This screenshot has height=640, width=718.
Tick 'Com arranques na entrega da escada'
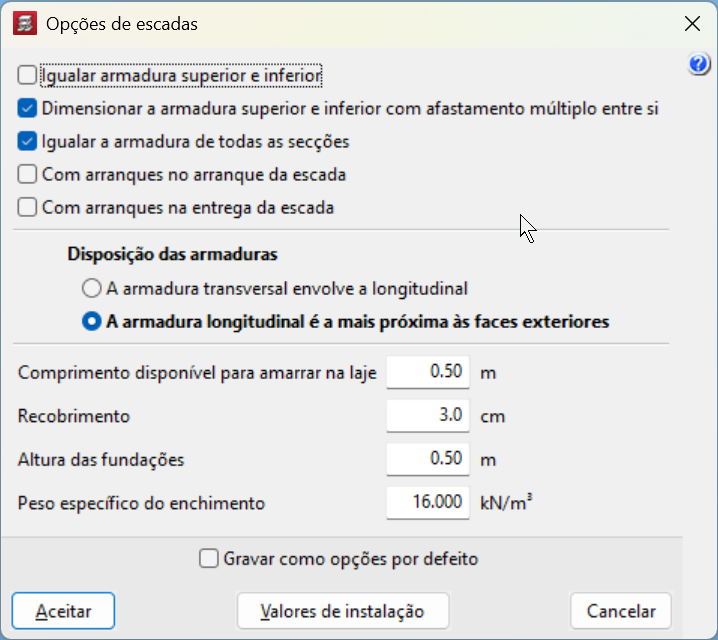point(27,208)
